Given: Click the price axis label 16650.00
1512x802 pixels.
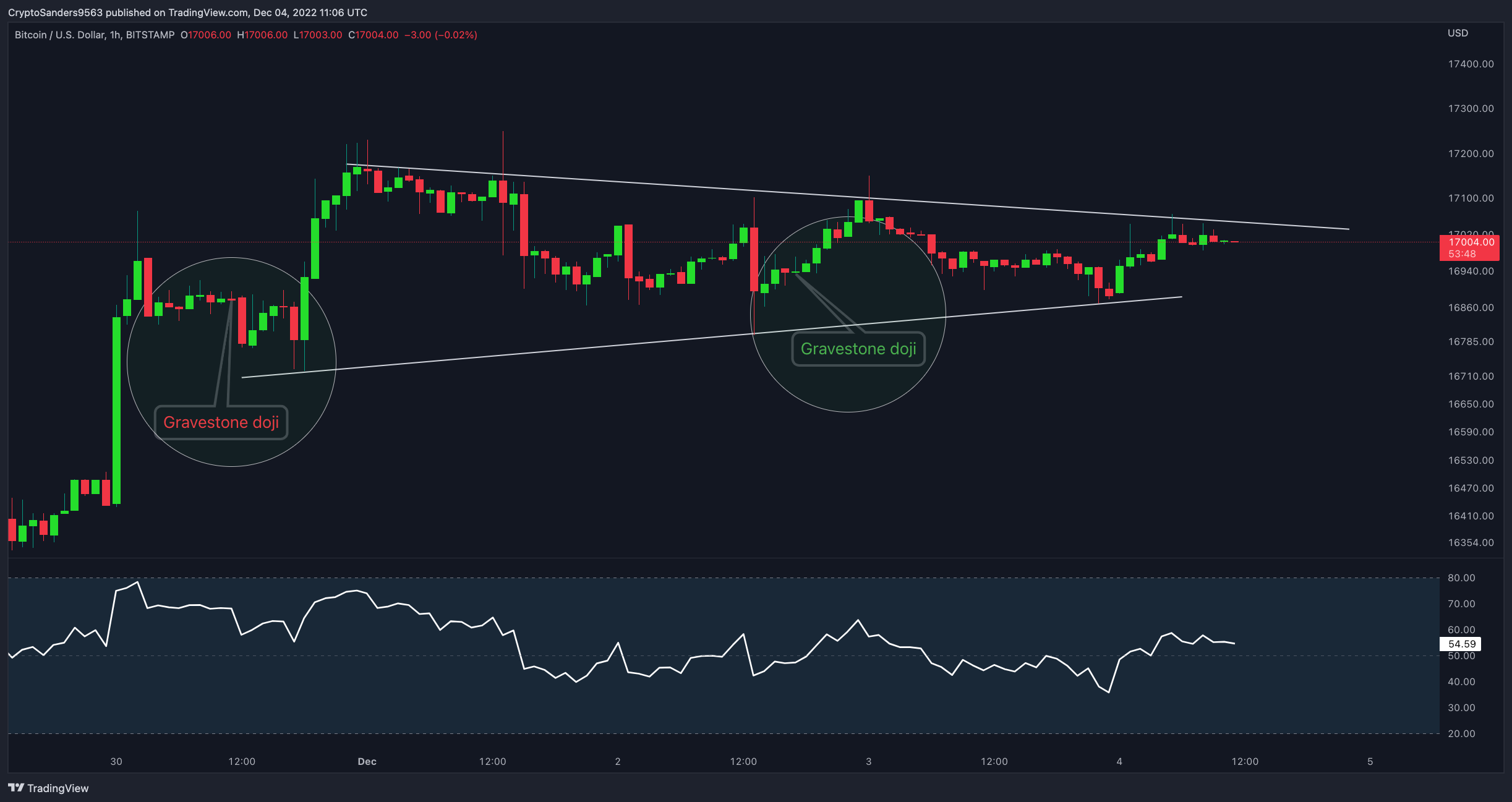Looking at the screenshot, I should [1471, 404].
